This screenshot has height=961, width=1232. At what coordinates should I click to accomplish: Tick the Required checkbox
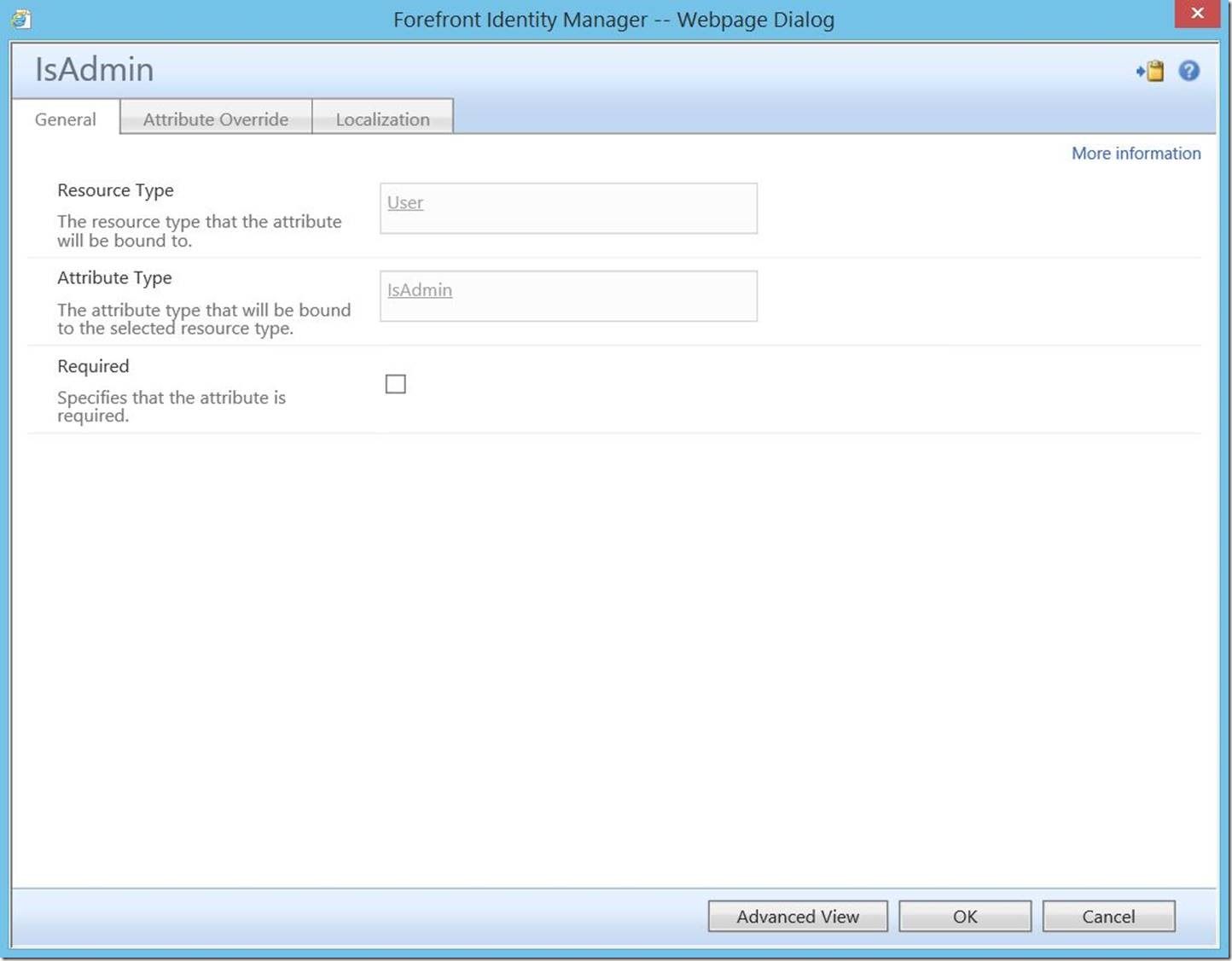396,384
